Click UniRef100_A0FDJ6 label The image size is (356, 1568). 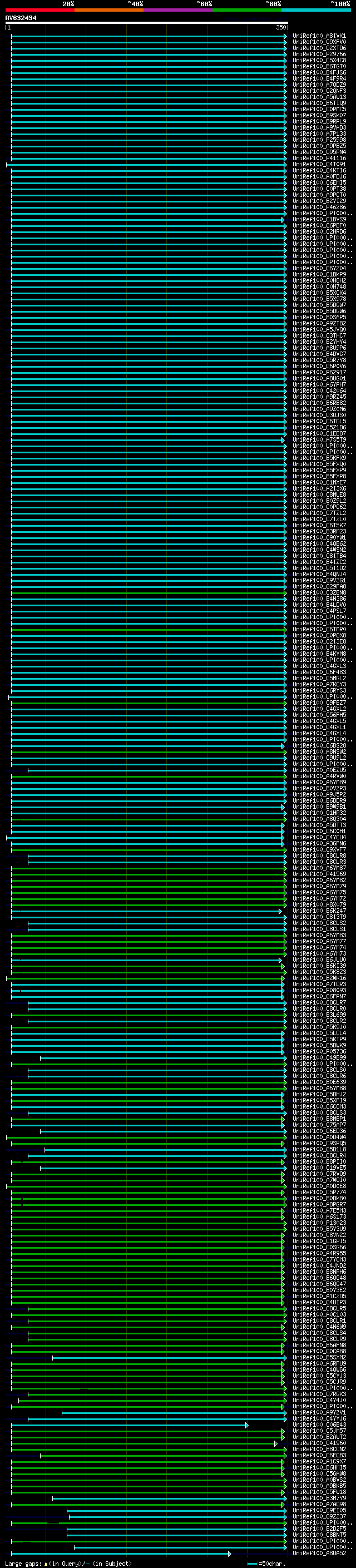(x=319, y=176)
